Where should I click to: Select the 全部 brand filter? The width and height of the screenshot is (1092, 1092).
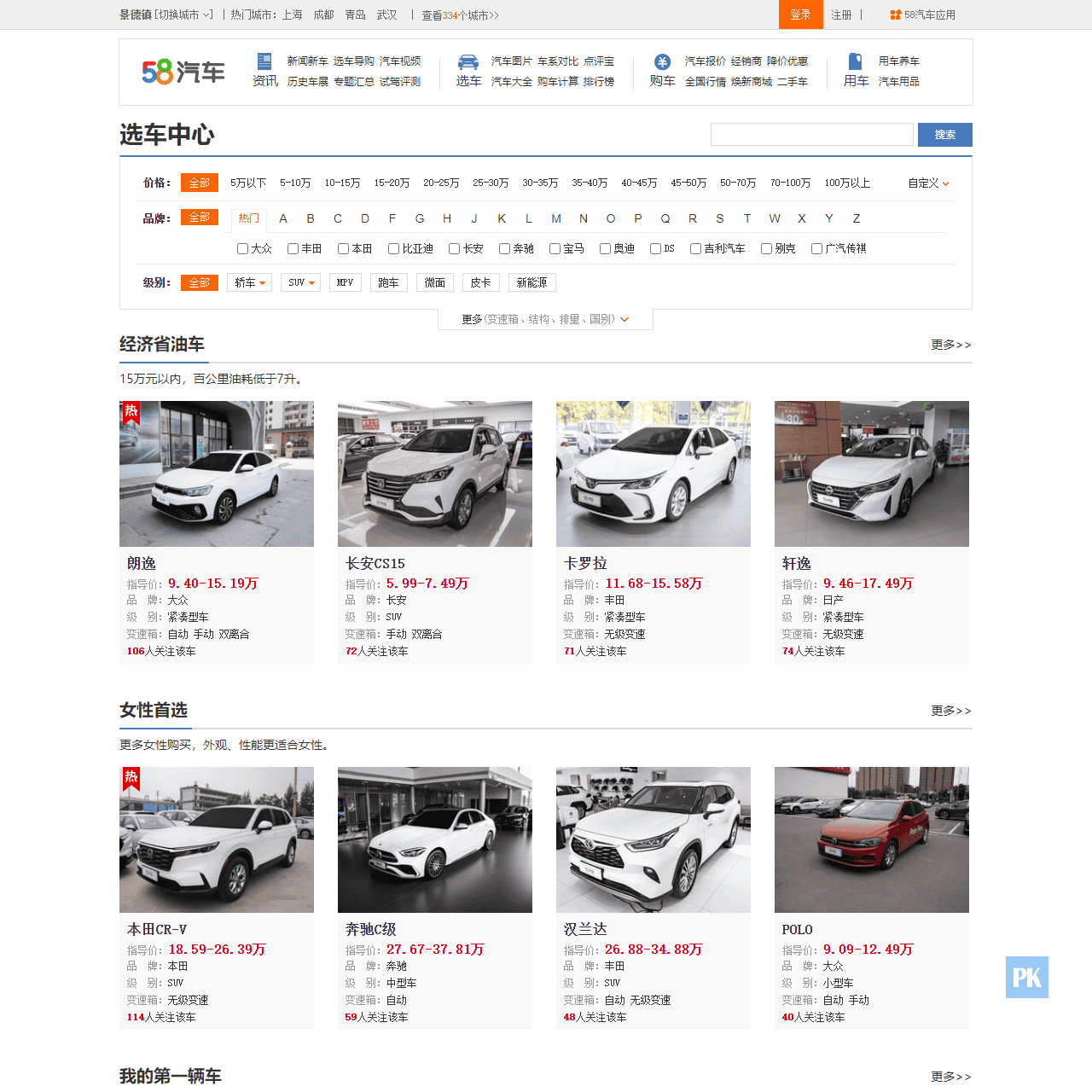click(x=200, y=218)
